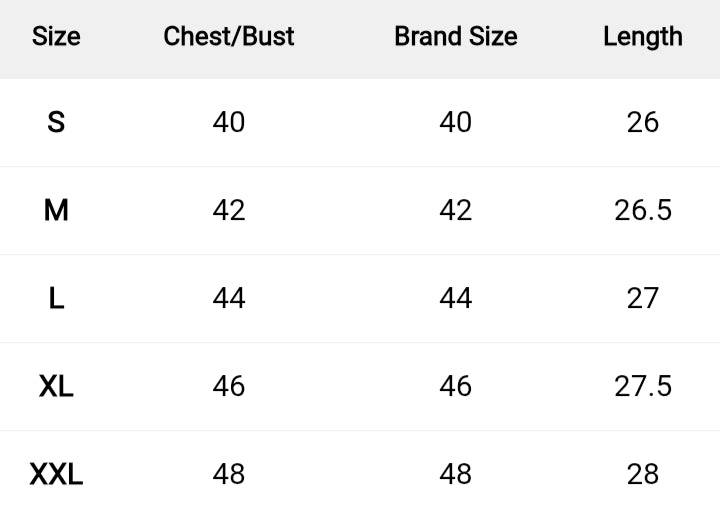Select the L size row label
This screenshot has width=720, height=516.
(56, 298)
